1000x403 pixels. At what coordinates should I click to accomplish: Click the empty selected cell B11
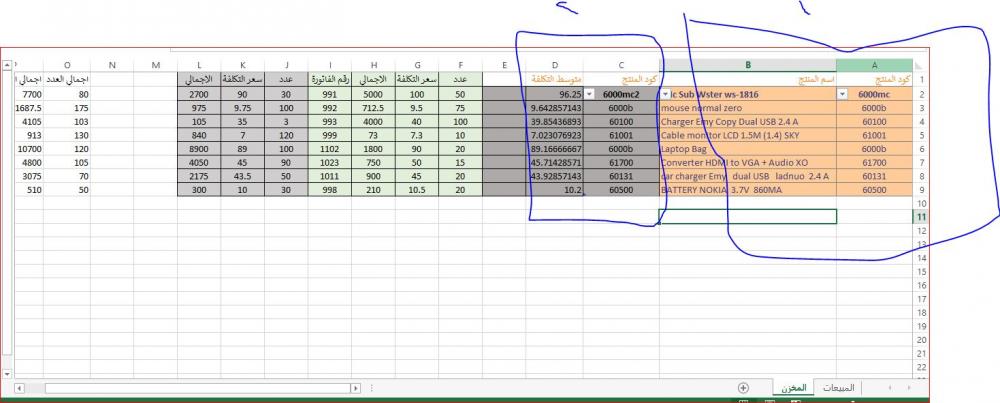(x=748, y=217)
